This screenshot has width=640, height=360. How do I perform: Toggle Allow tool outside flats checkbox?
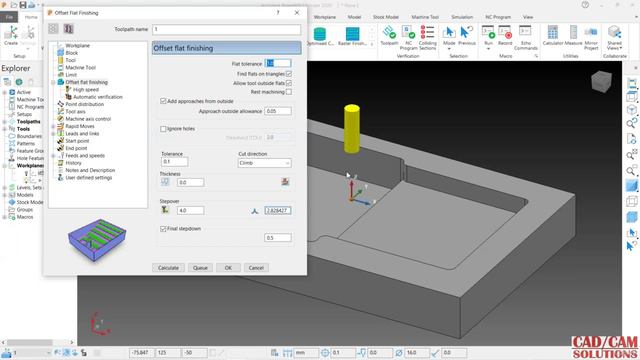(289, 83)
